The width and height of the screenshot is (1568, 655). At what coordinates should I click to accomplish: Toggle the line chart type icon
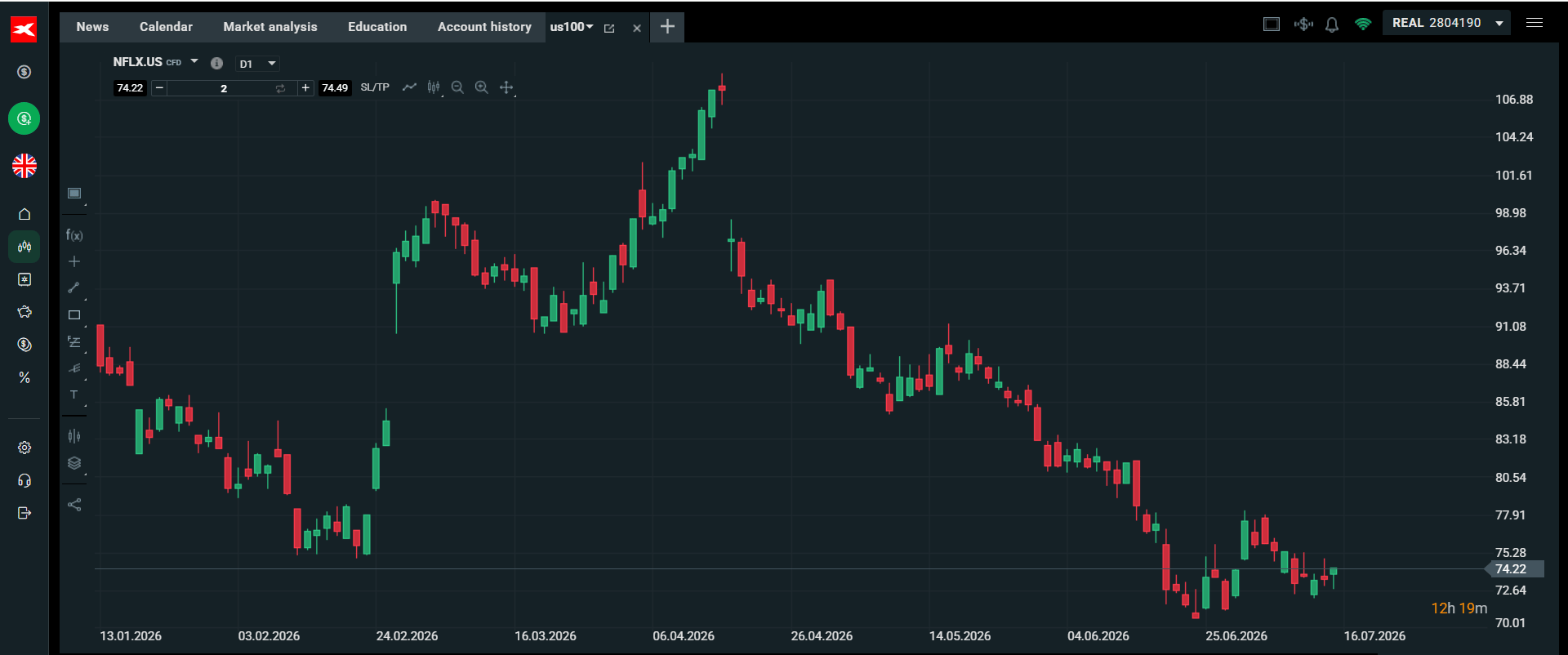409,87
